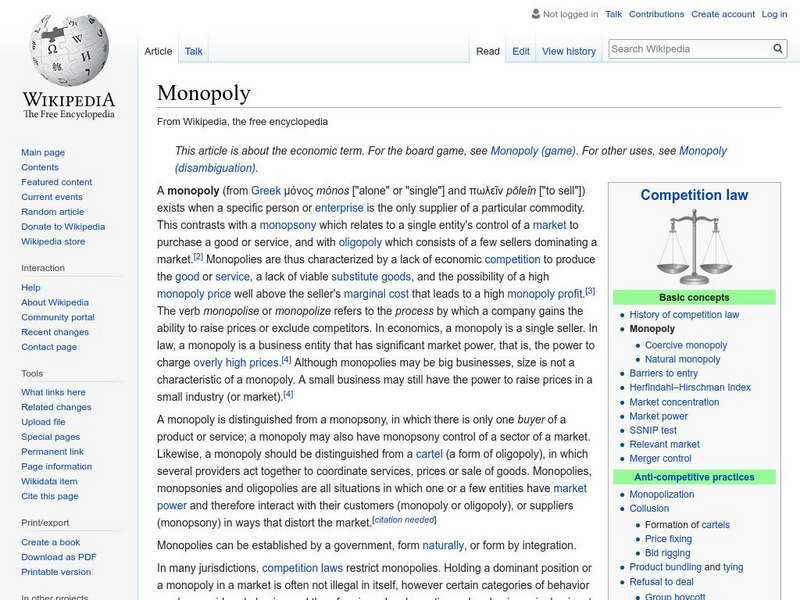Click the not-logged-in user icon
The image size is (800, 600).
tap(536, 14)
